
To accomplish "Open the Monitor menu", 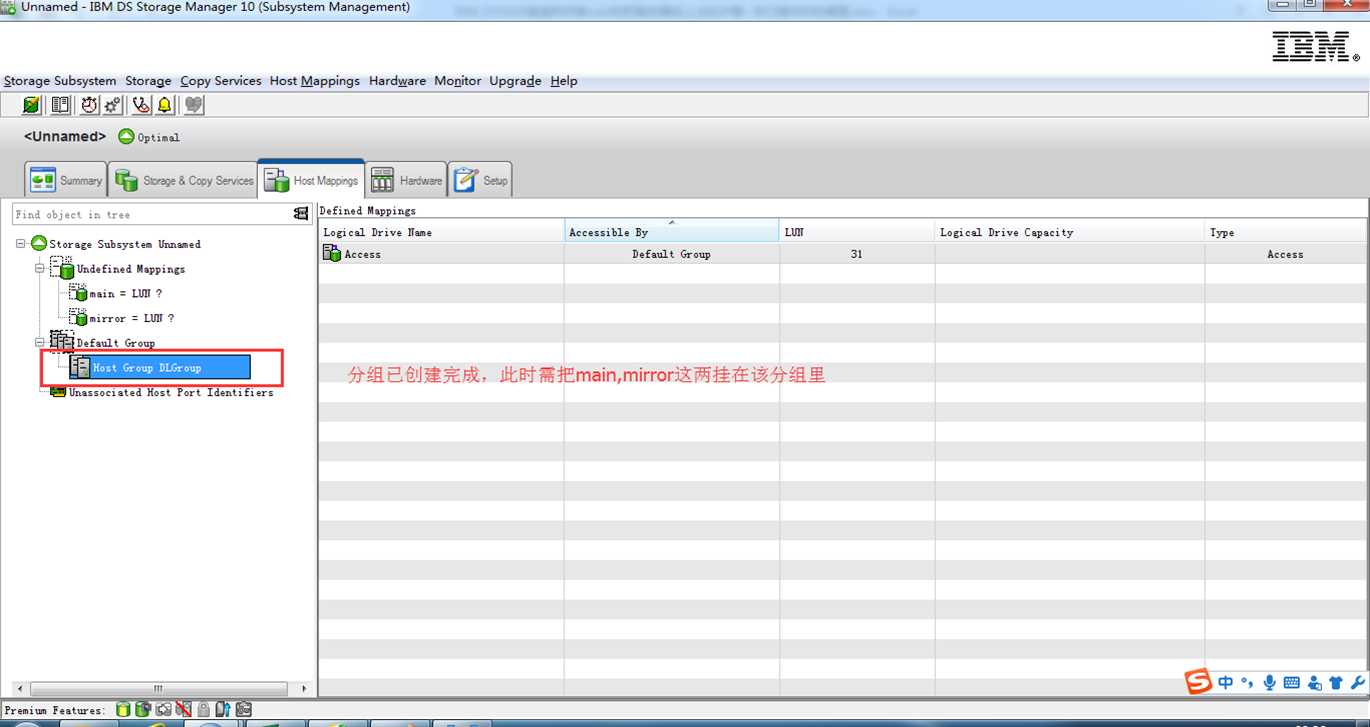I will tap(458, 81).
